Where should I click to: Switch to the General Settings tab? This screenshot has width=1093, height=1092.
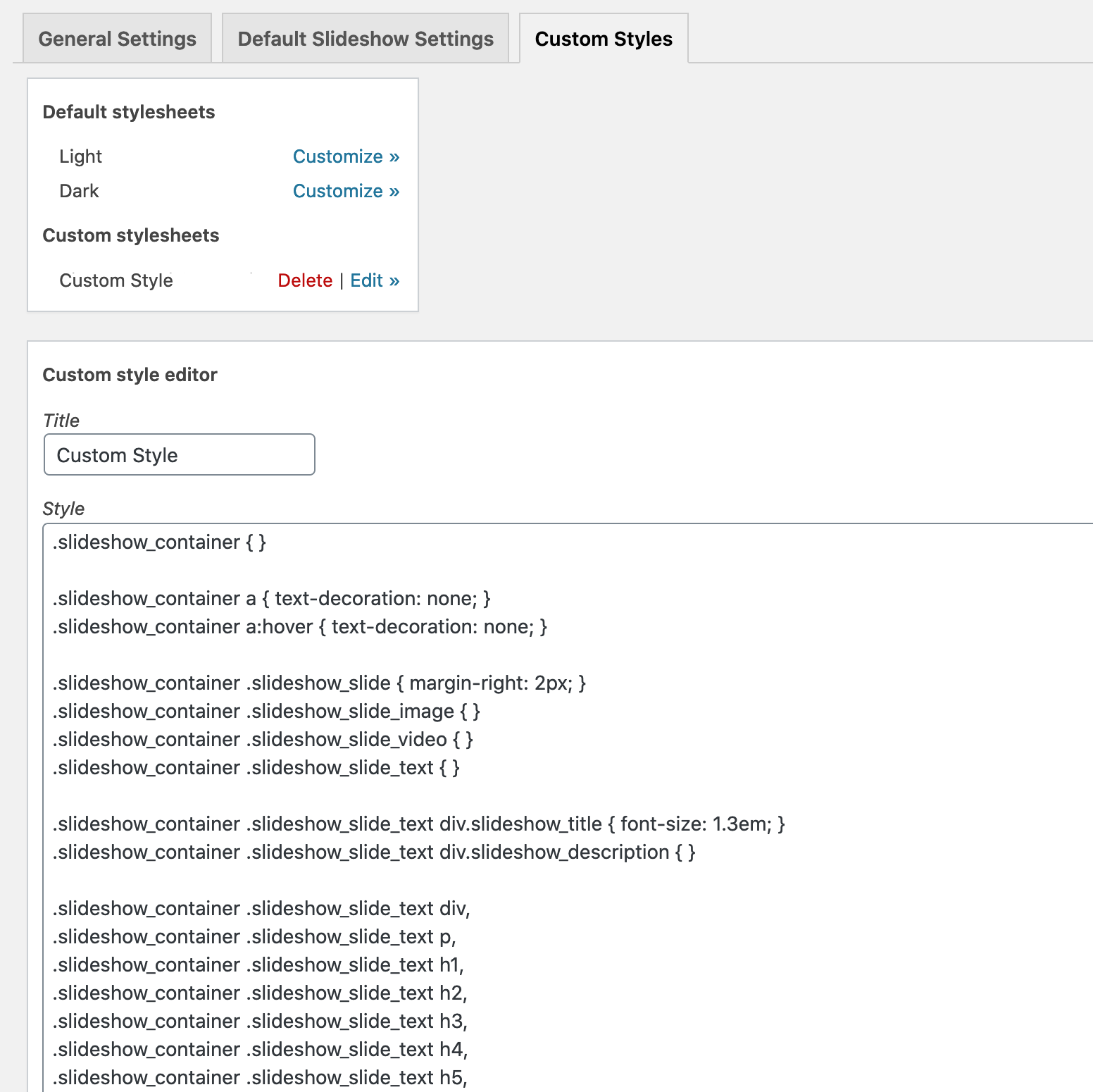coord(118,39)
